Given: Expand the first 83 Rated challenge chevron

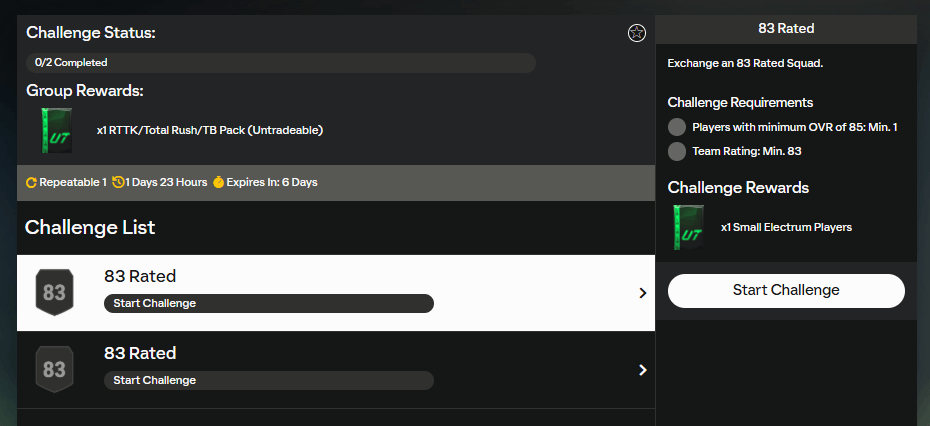Looking at the screenshot, I should [x=642, y=293].
